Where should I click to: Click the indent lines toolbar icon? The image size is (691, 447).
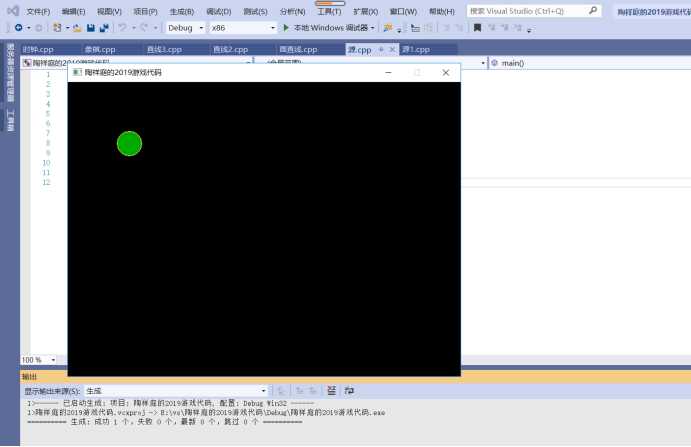click(415, 28)
